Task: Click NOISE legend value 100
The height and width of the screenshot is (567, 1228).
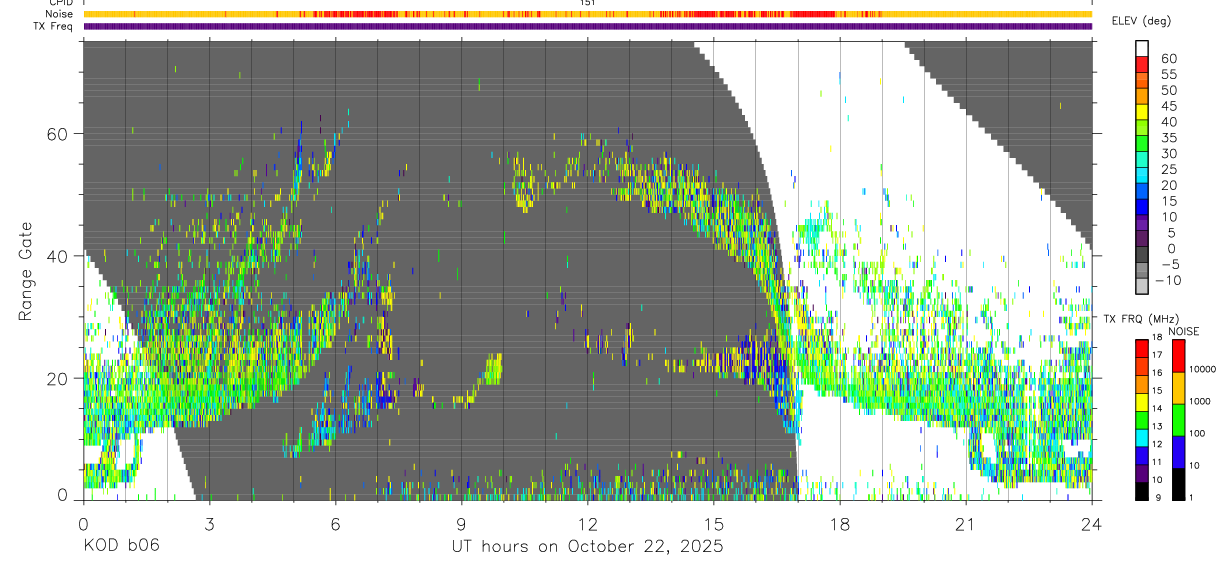Action: [1198, 434]
